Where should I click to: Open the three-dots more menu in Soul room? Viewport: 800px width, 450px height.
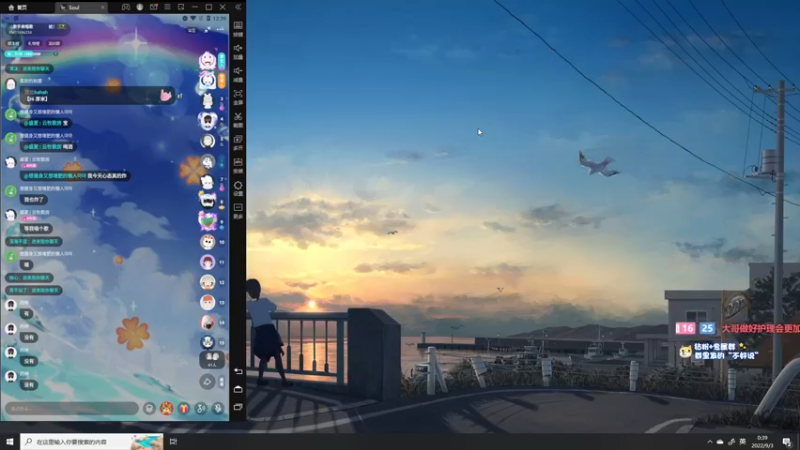pyautogui.click(x=220, y=30)
